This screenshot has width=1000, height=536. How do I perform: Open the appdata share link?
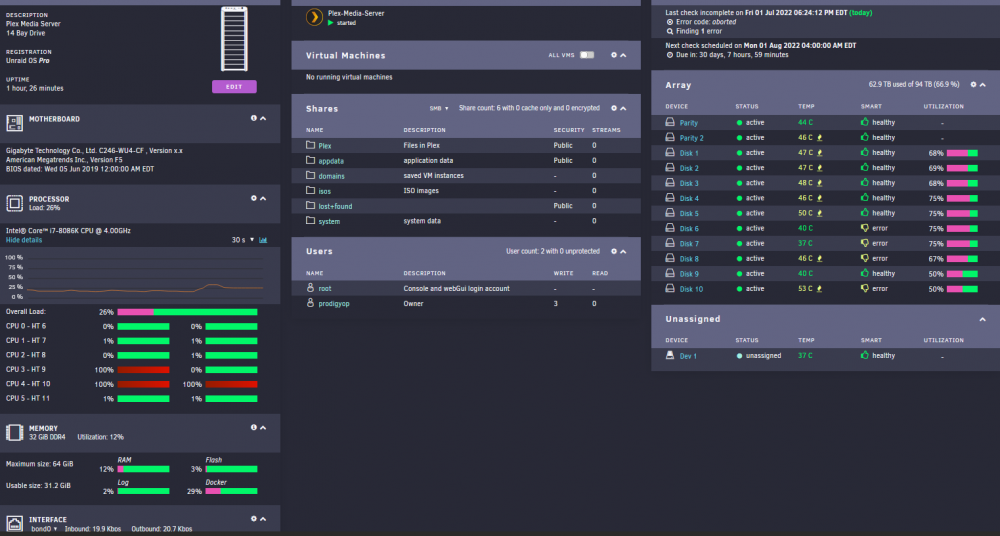pos(331,161)
